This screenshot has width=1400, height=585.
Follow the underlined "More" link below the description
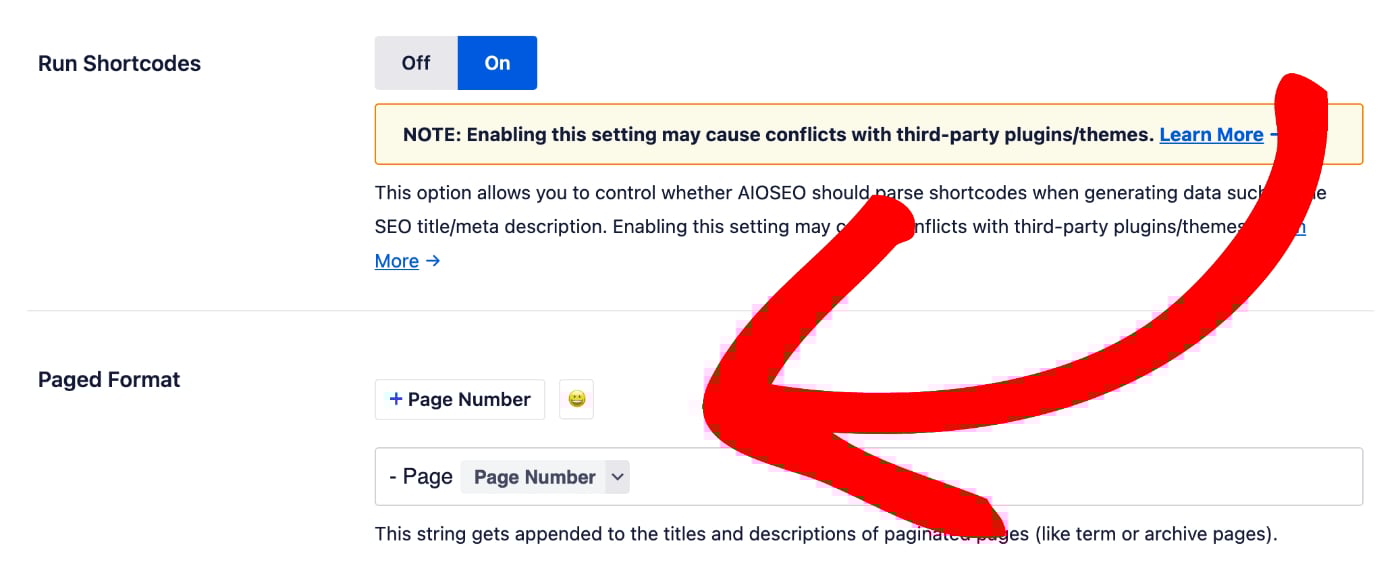(397, 261)
